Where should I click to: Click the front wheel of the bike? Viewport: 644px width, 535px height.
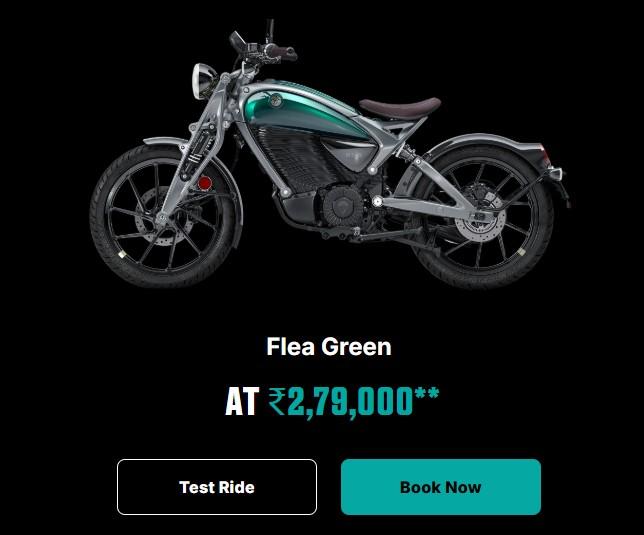click(x=162, y=216)
